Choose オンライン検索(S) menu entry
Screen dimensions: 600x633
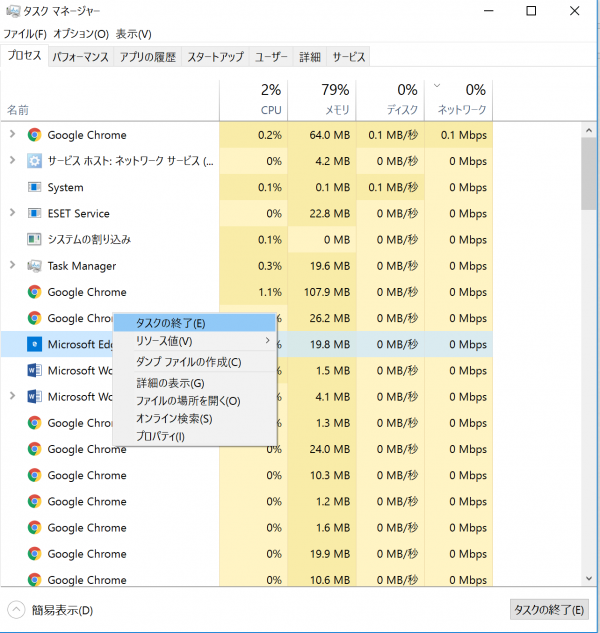pyautogui.click(x=195, y=418)
